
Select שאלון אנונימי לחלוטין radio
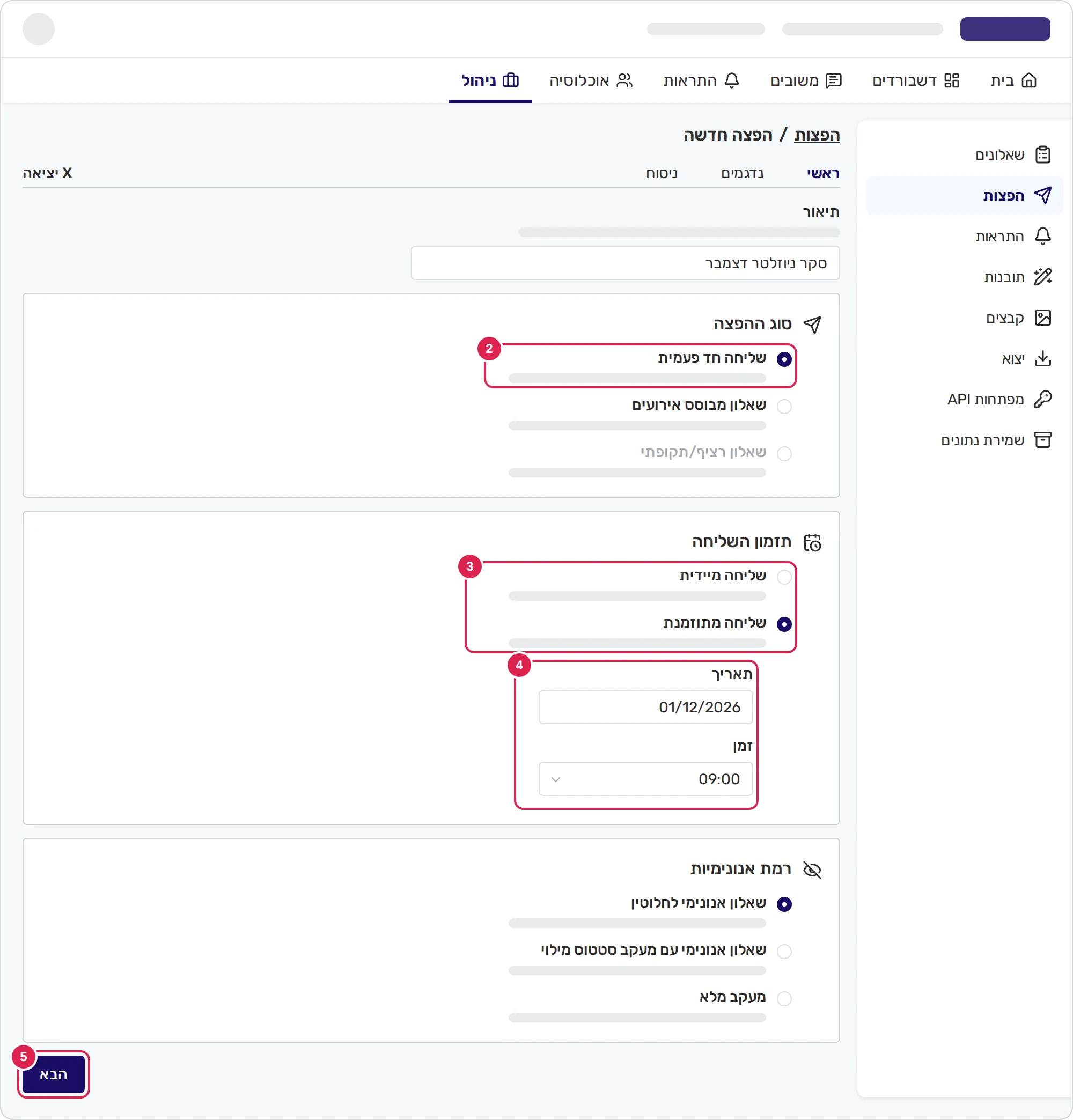point(784,904)
